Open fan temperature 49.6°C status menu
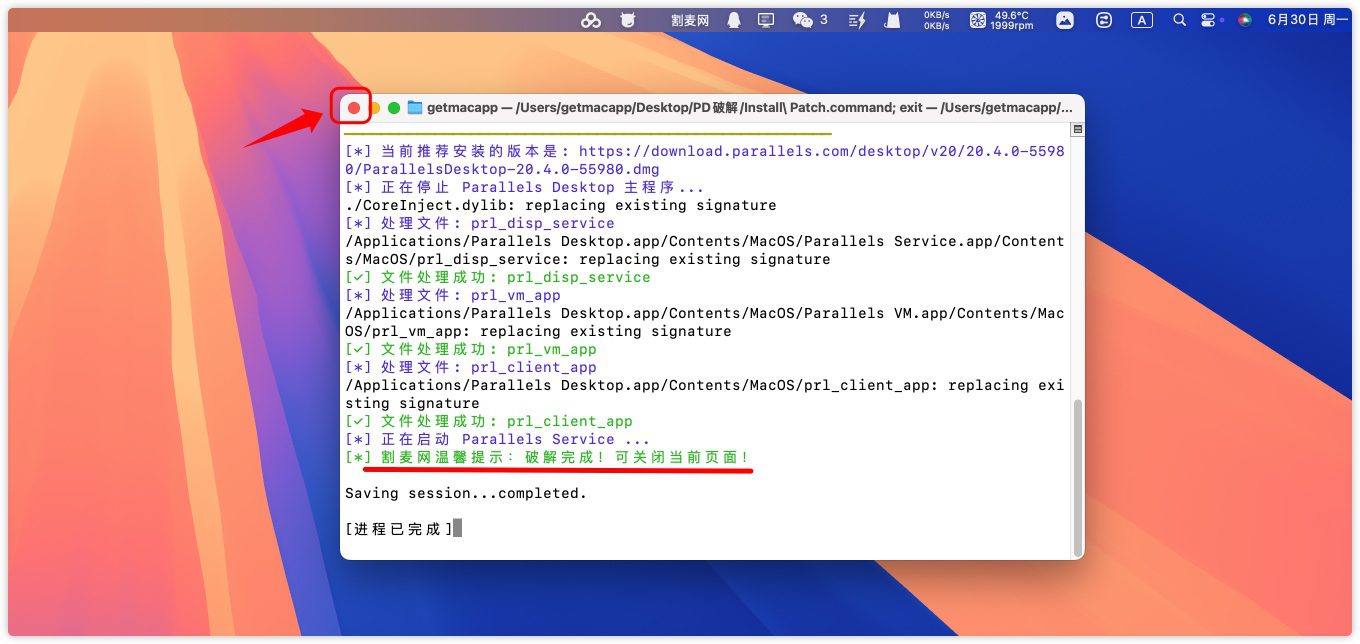The height and width of the screenshot is (644, 1360). point(1002,20)
